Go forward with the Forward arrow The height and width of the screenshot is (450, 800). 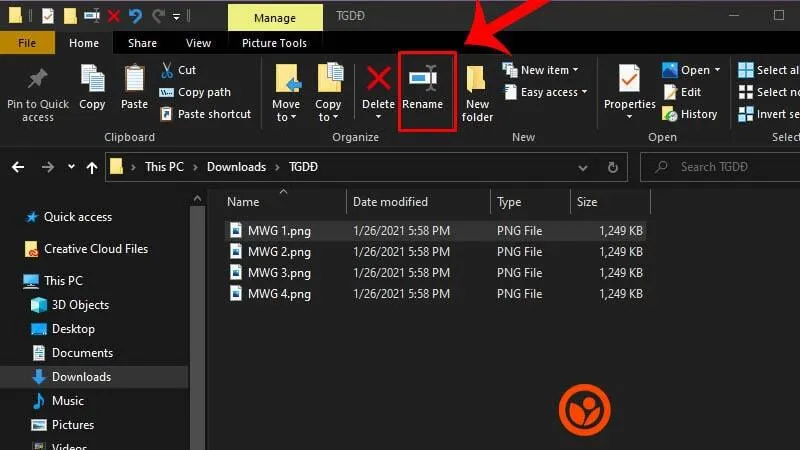[47, 167]
